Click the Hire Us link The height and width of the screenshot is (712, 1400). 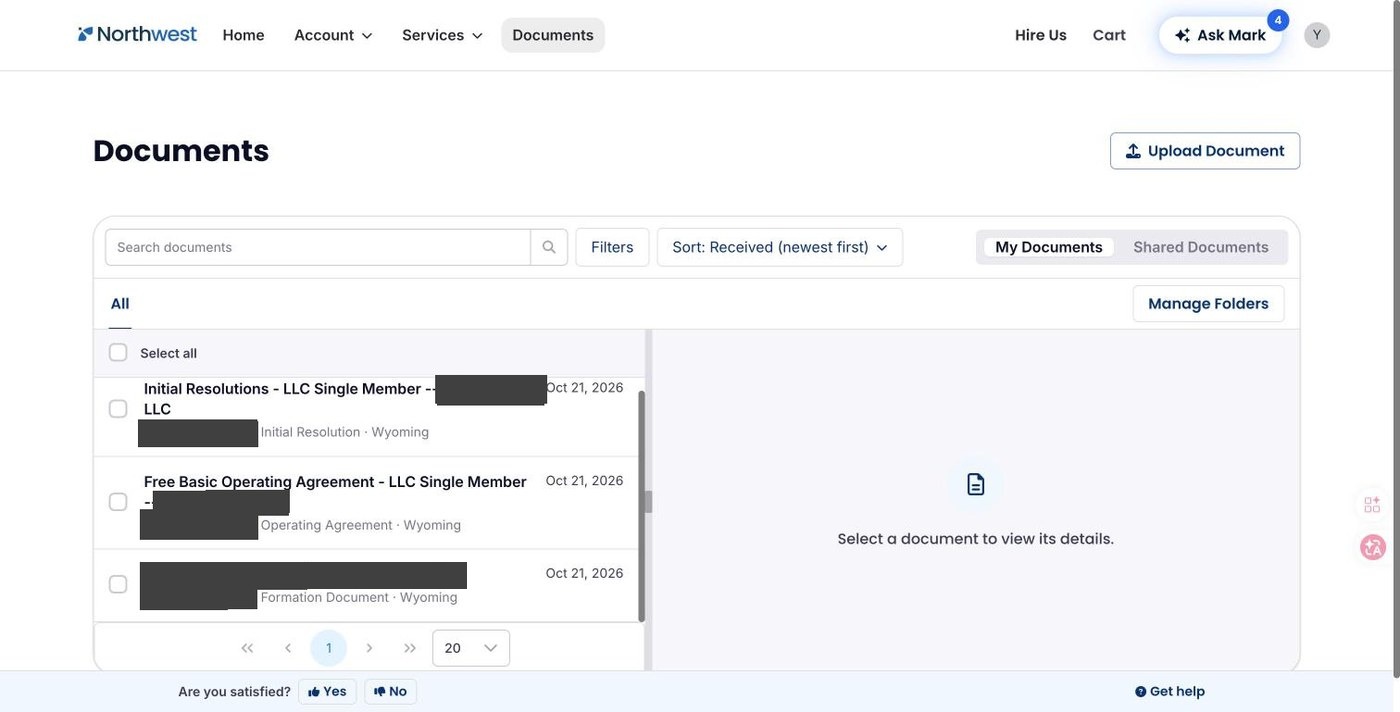click(x=1041, y=35)
